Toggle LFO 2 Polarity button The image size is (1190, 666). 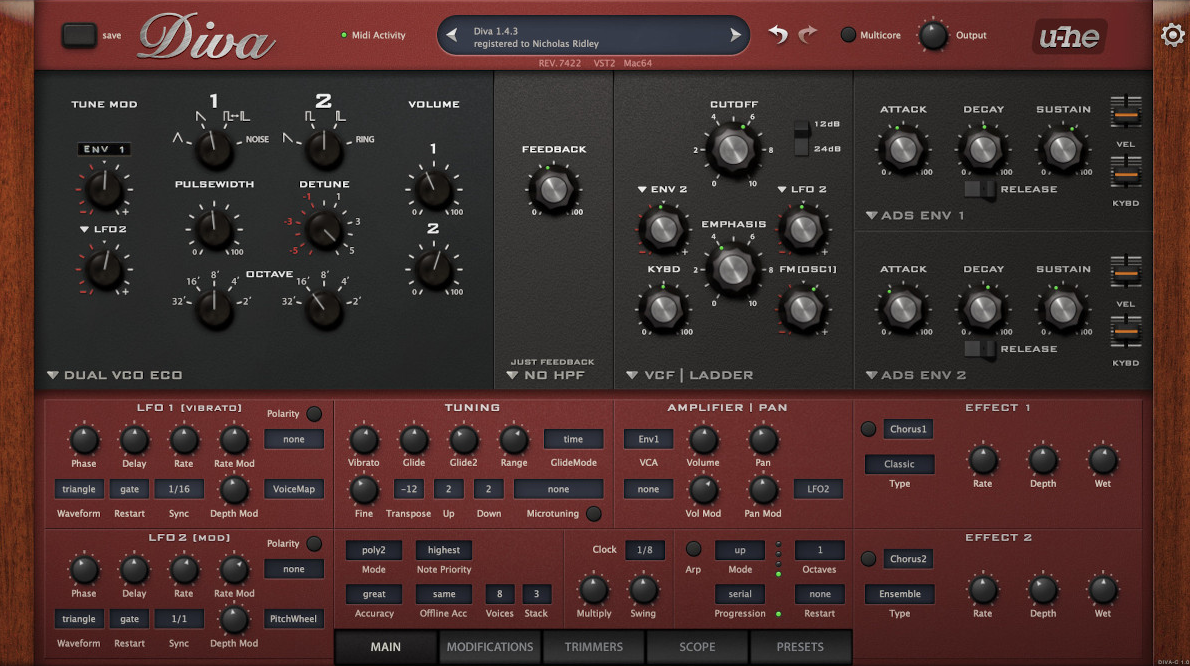(x=313, y=544)
